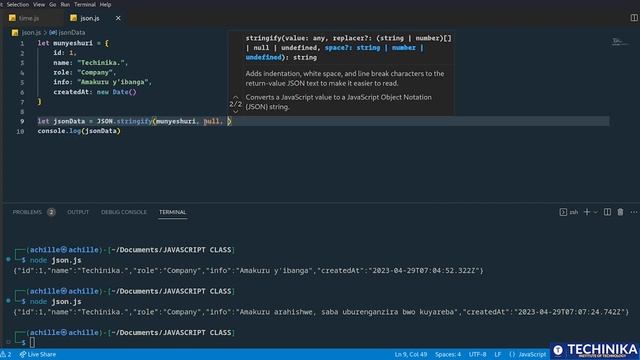
Task: Open the Debug Console panel tab
Action: [124, 212]
